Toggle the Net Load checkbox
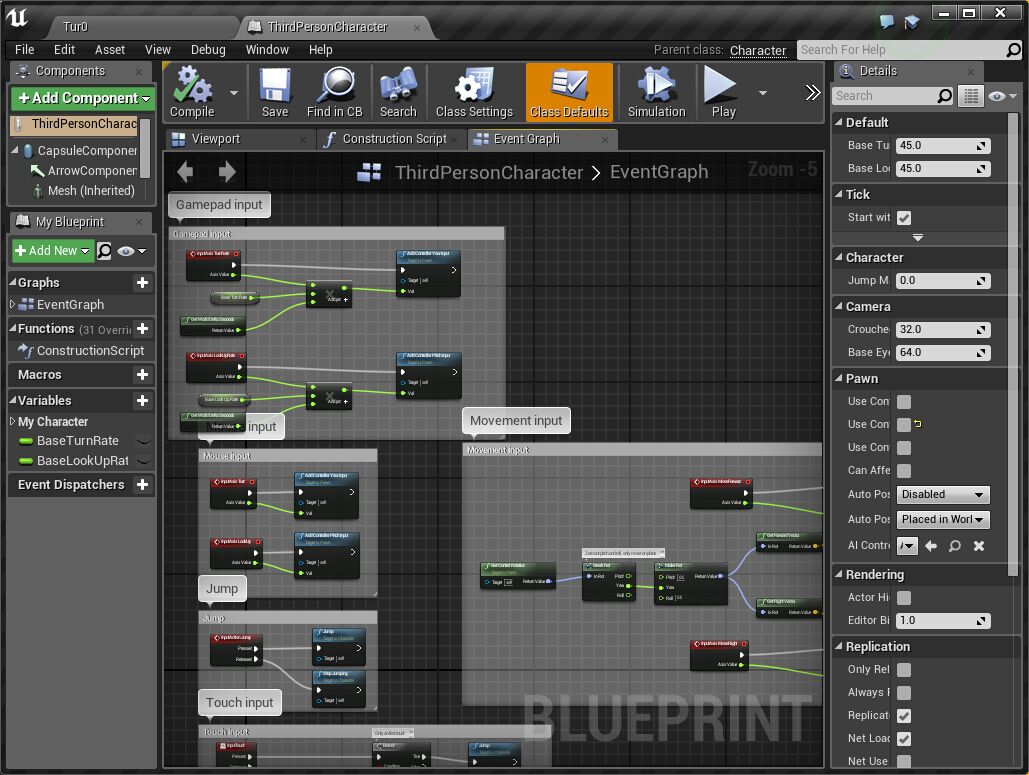 click(x=904, y=739)
